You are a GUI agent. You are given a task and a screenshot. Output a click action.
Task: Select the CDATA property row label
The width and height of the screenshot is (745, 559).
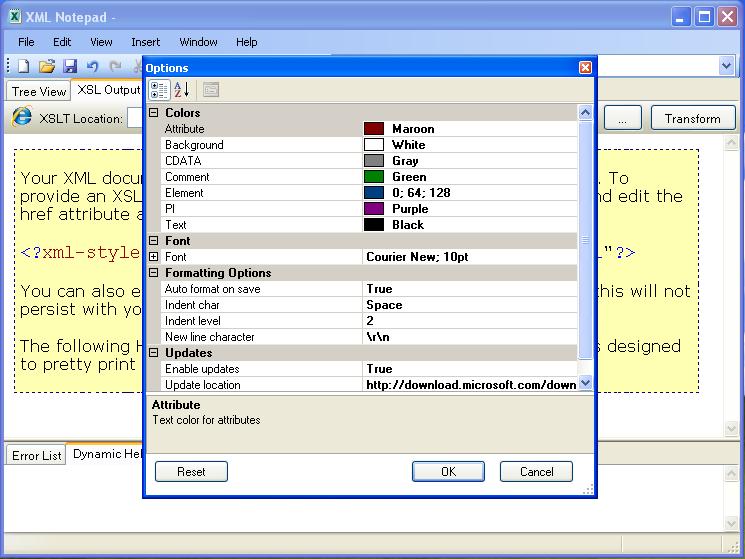tap(183, 161)
